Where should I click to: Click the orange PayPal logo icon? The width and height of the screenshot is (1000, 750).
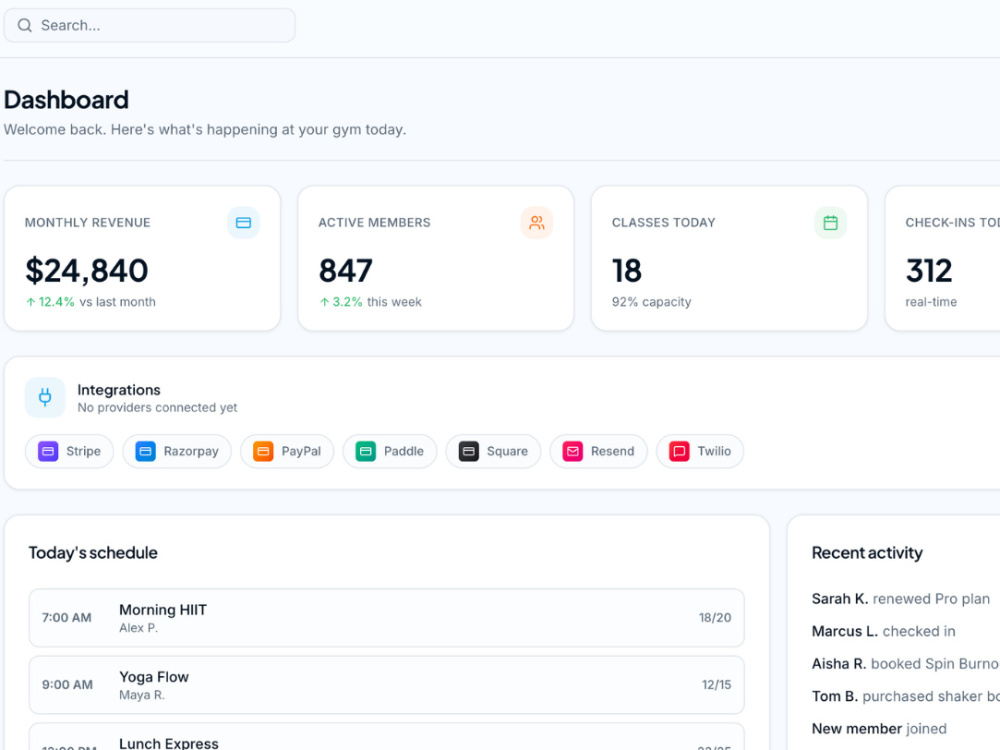coord(263,451)
